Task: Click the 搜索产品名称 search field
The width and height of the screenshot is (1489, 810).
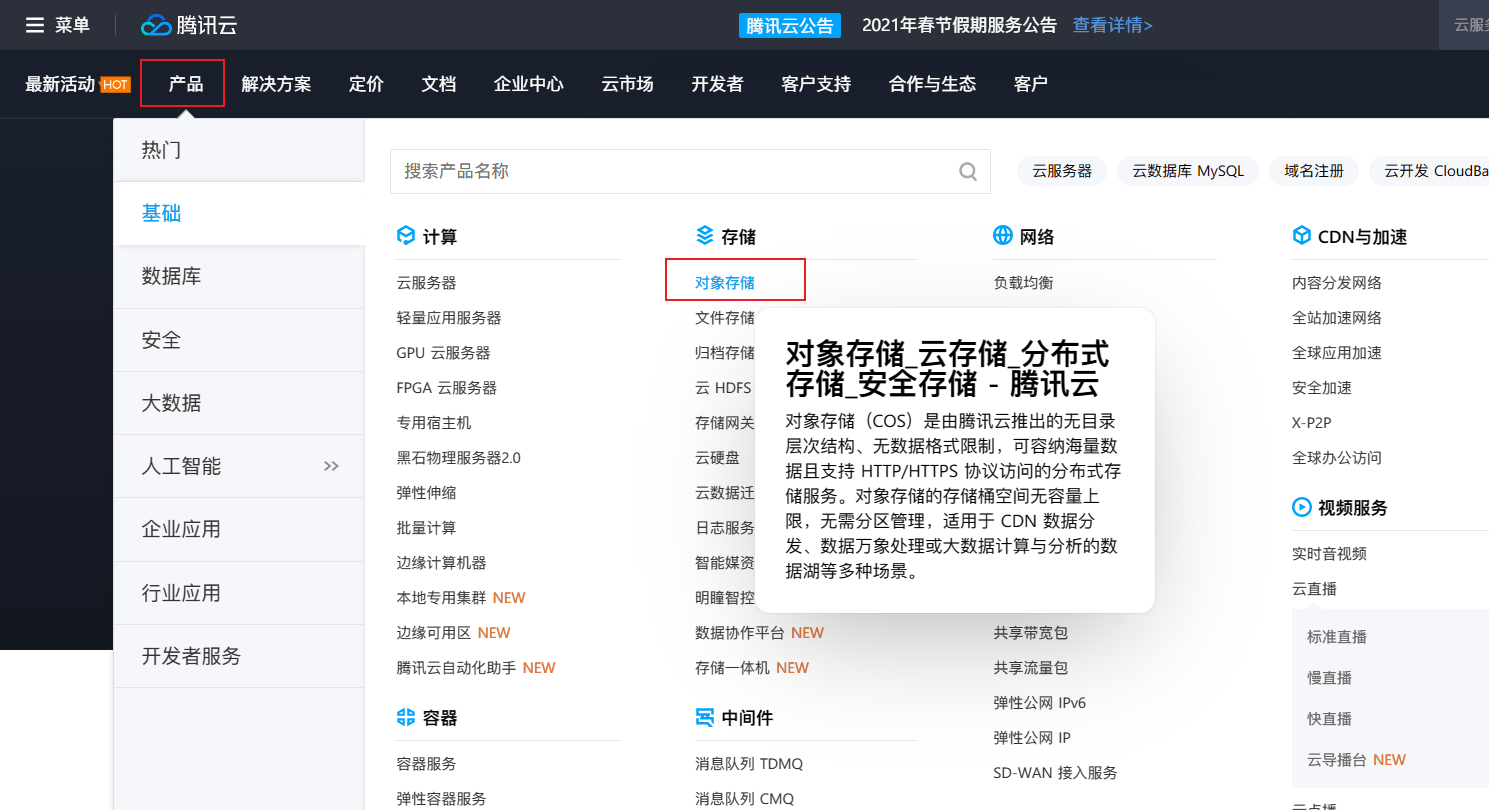Action: pyautogui.click(x=690, y=172)
